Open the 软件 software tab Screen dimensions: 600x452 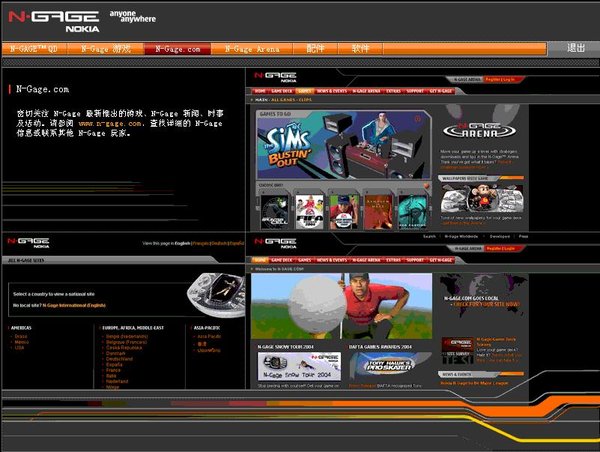[x=360, y=48]
